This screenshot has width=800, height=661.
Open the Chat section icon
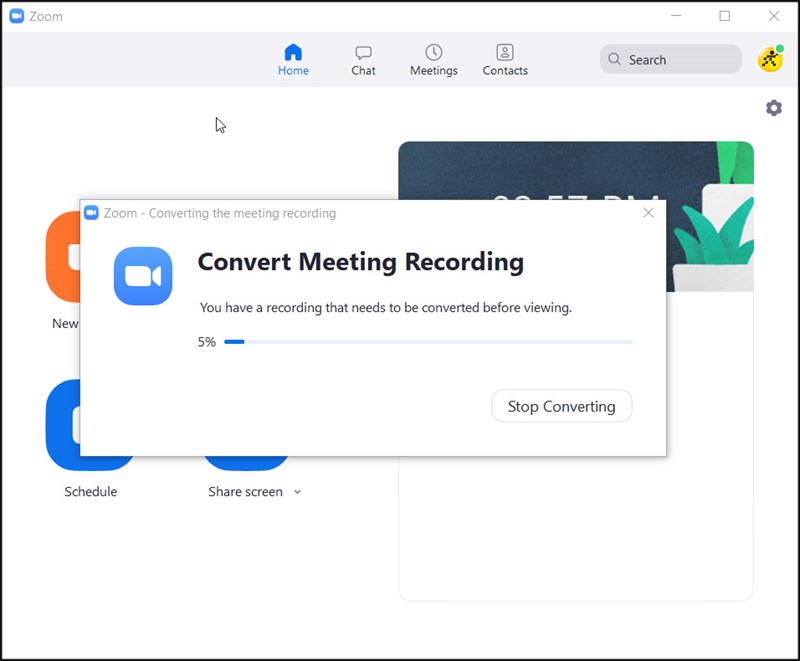(362, 52)
